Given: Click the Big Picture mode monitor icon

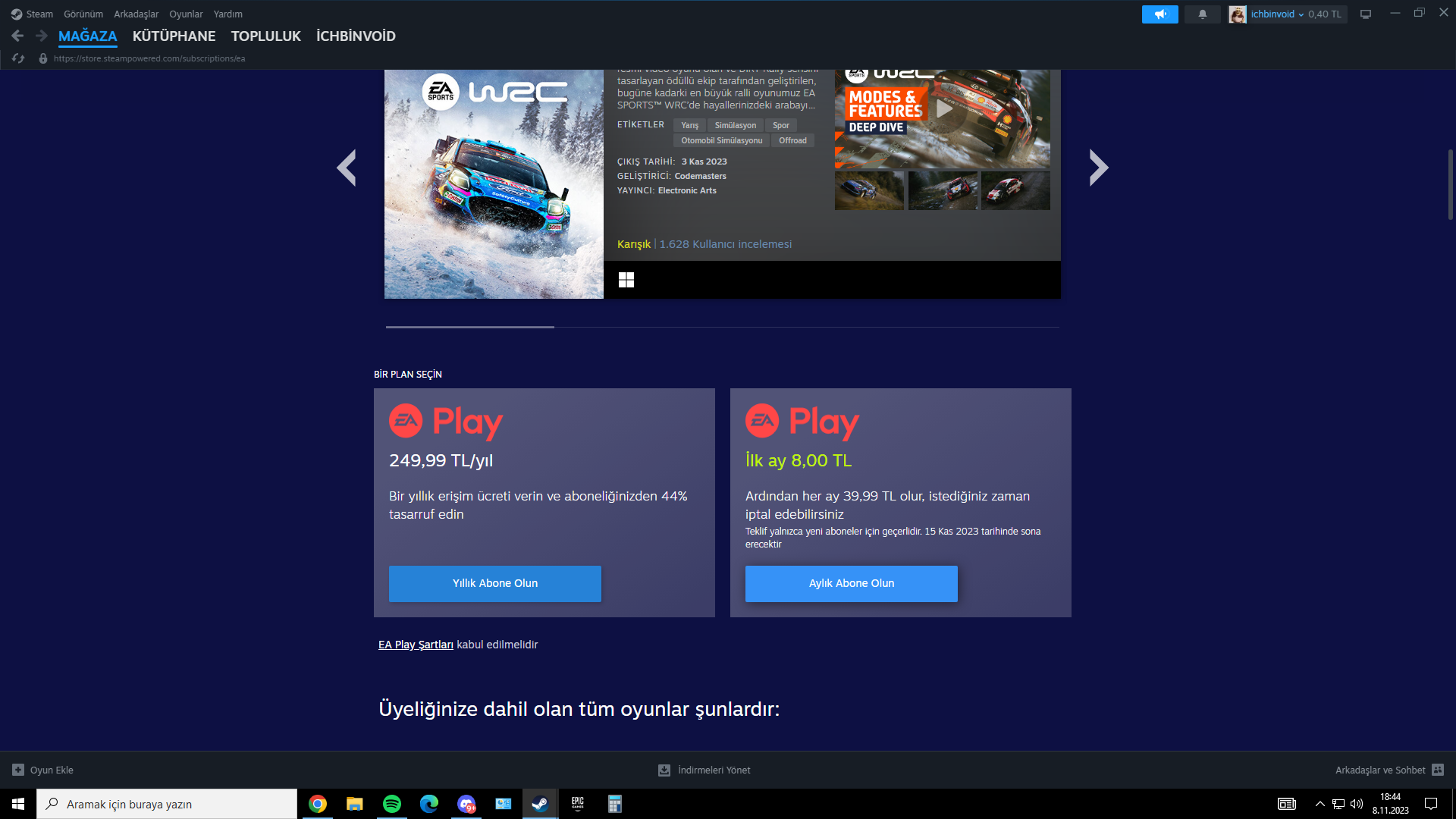Looking at the screenshot, I should pyautogui.click(x=1366, y=14).
